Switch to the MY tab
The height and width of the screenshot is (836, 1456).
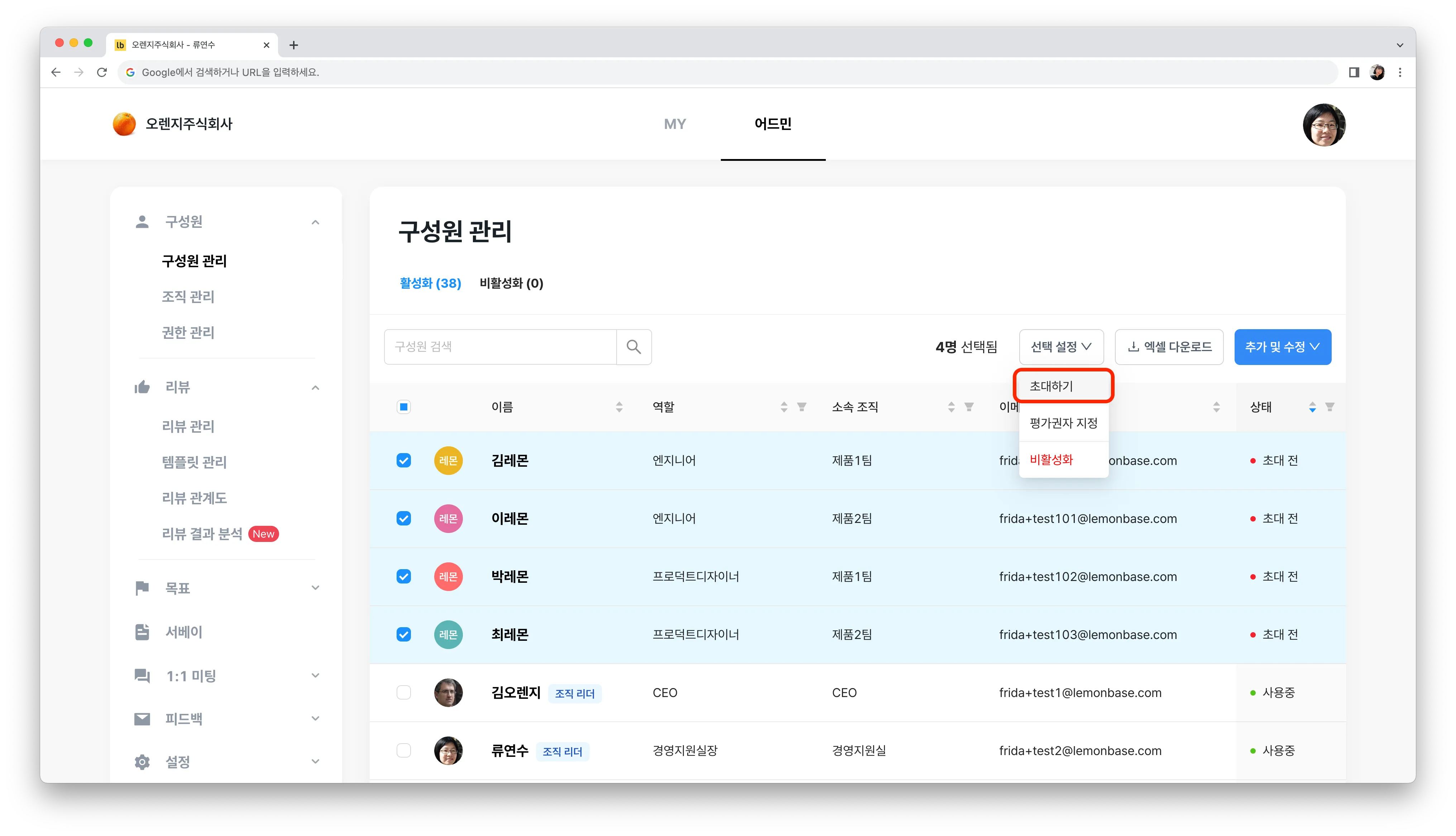coord(675,124)
